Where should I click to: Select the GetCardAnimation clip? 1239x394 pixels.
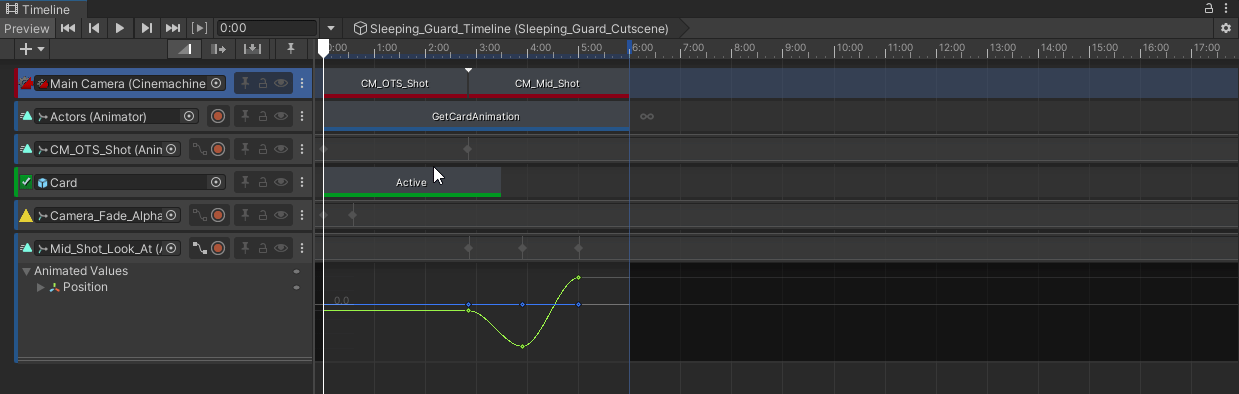pyautogui.click(x=476, y=116)
